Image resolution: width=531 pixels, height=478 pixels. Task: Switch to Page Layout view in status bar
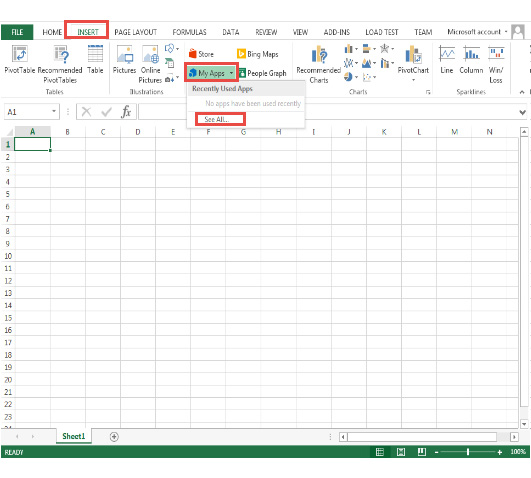[x=401, y=452]
